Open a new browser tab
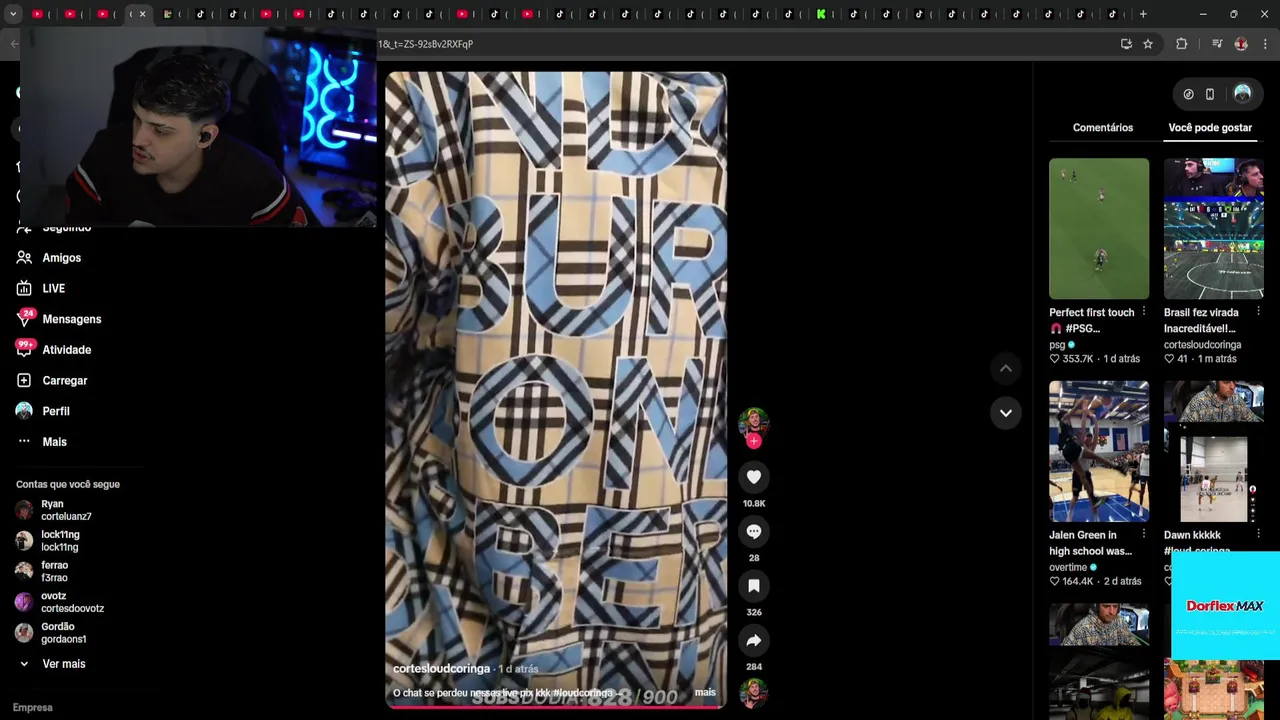 click(1143, 14)
